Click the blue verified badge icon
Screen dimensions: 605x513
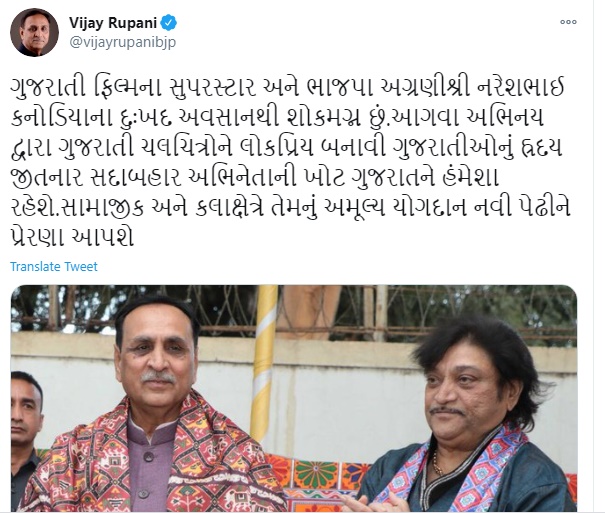[168, 23]
